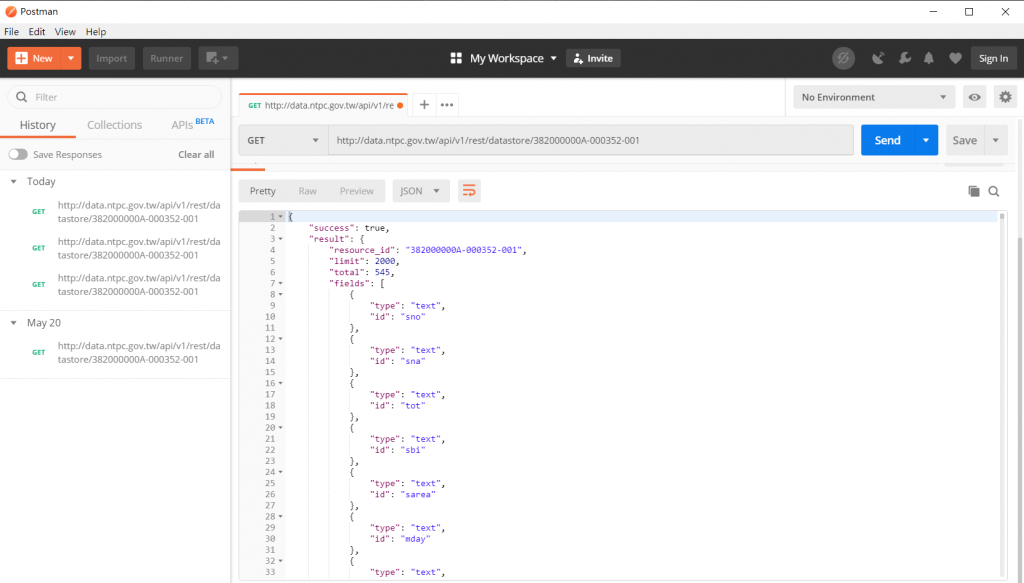This screenshot has height=583, width=1024.
Task: Collapse fold arrow on line 8
Action: point(281,294)
